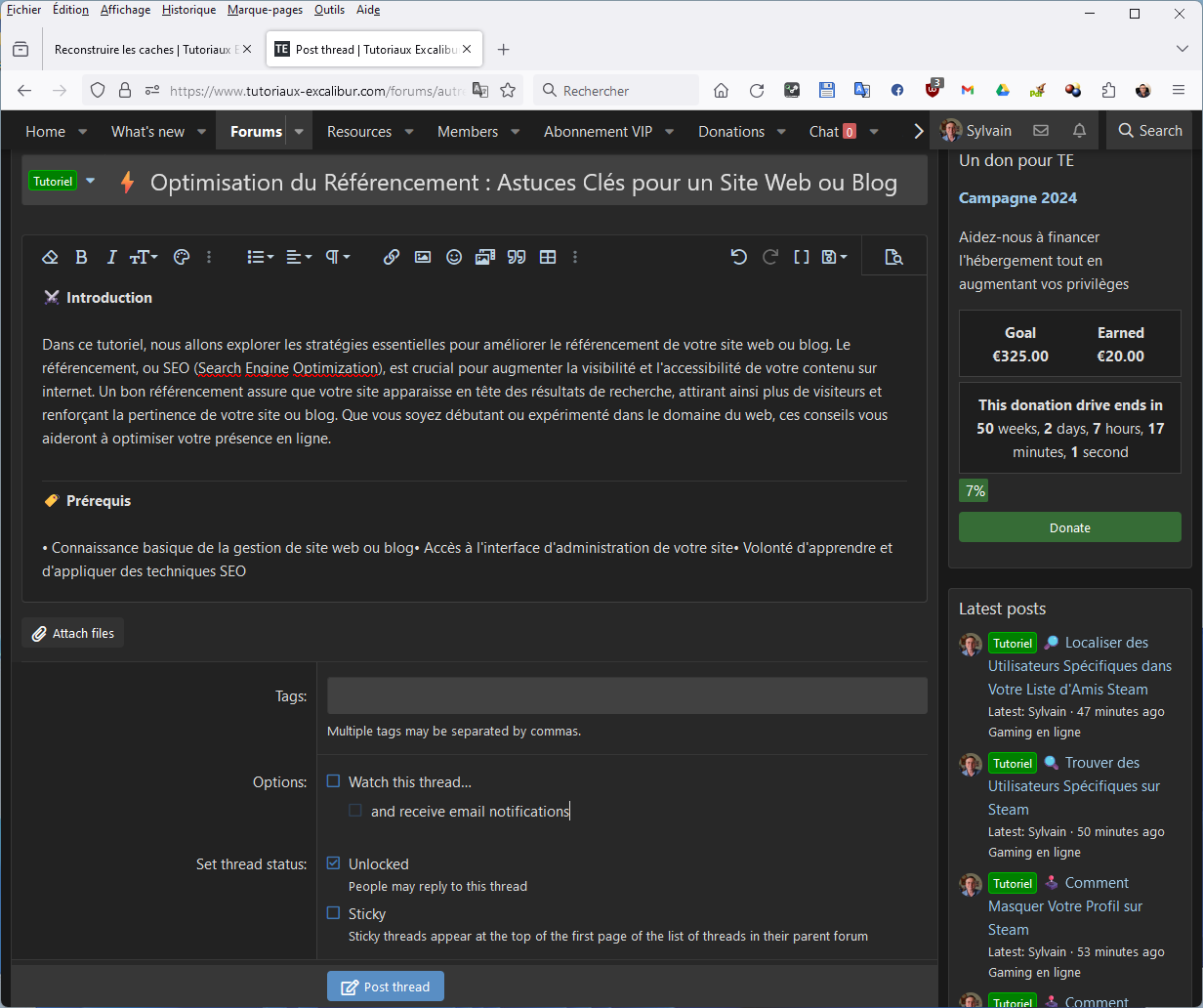
Task: Open a new browser tab
Action: click(x=503, y=49)
